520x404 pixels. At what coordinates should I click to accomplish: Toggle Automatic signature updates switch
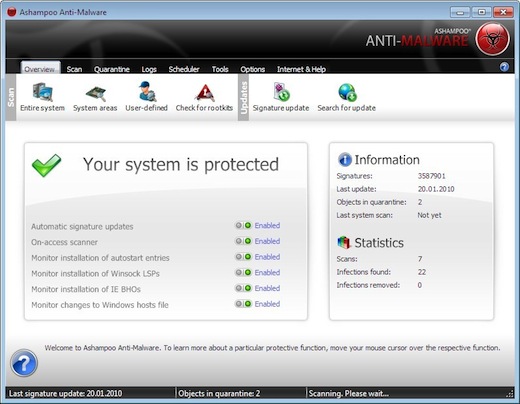pyautogui.click(x=243, y=226)
